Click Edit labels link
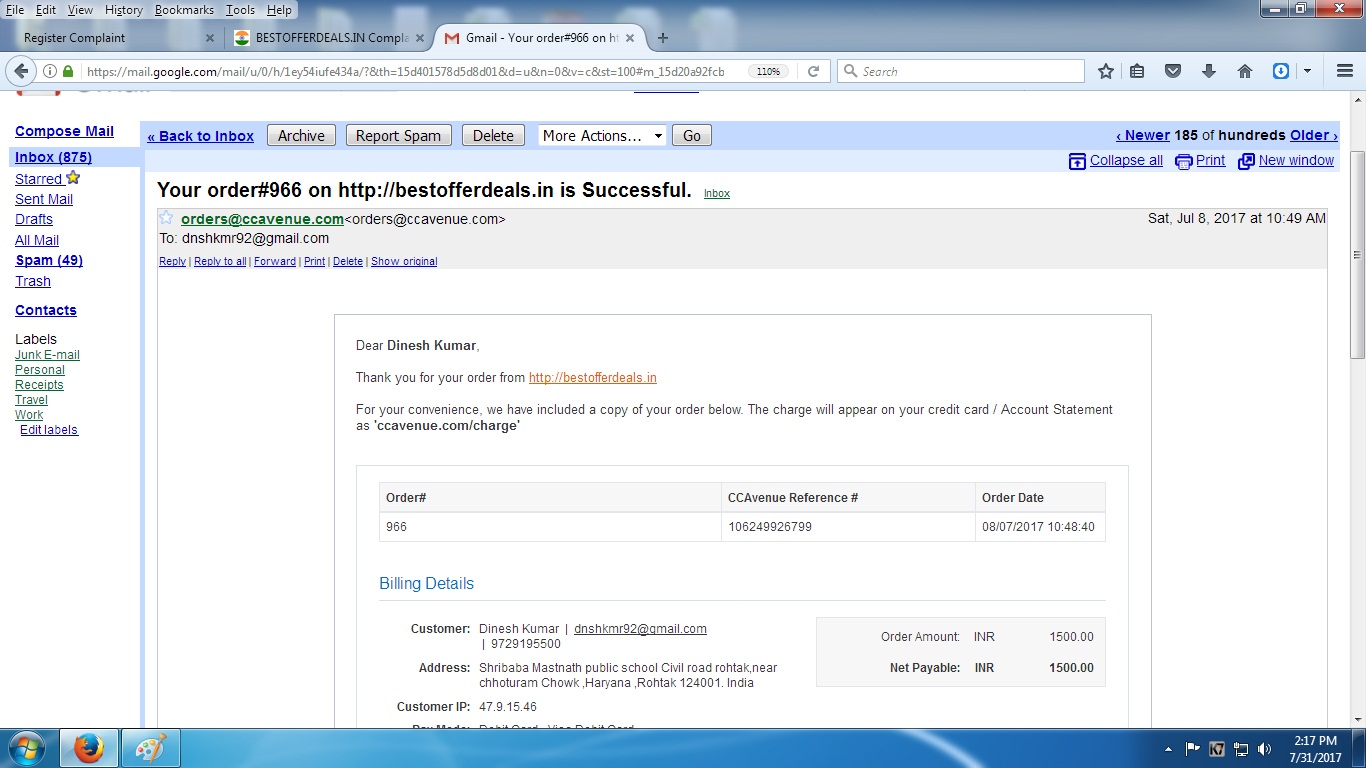This screenshot has height=768, width=1366. (x=49, y=430)
